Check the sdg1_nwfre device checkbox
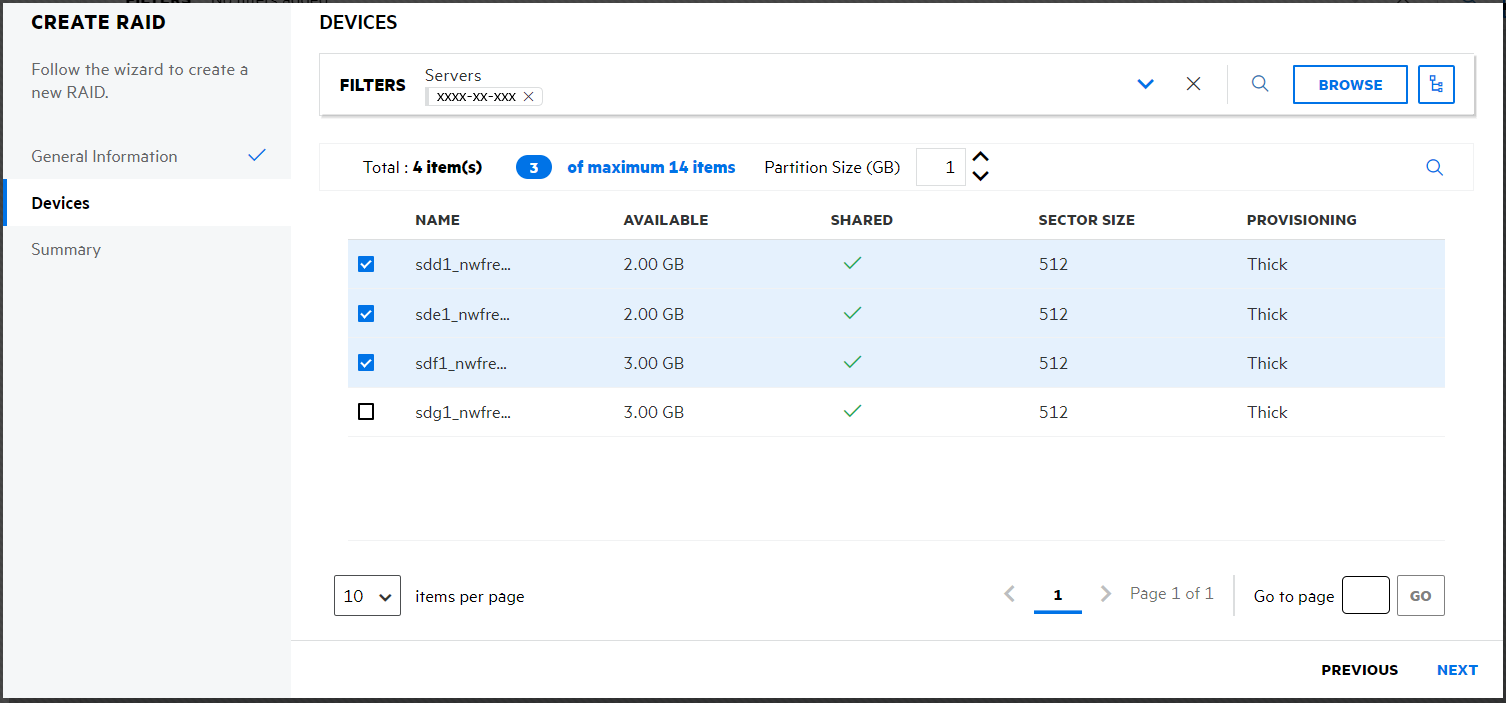The height and width of the screenshot is (703, 1506). (x=366, y=412)
